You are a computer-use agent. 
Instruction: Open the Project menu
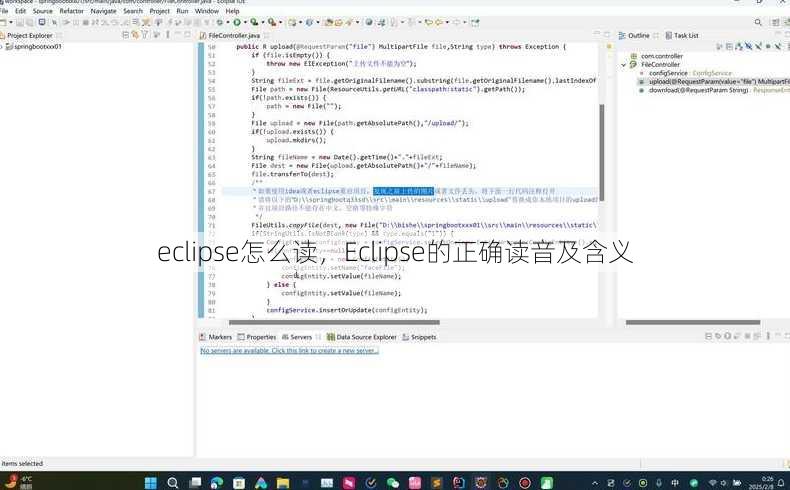[160, 11]
